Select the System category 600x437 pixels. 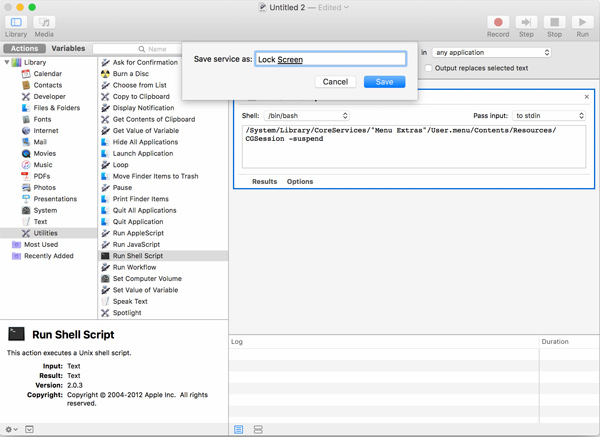point(45,210)
